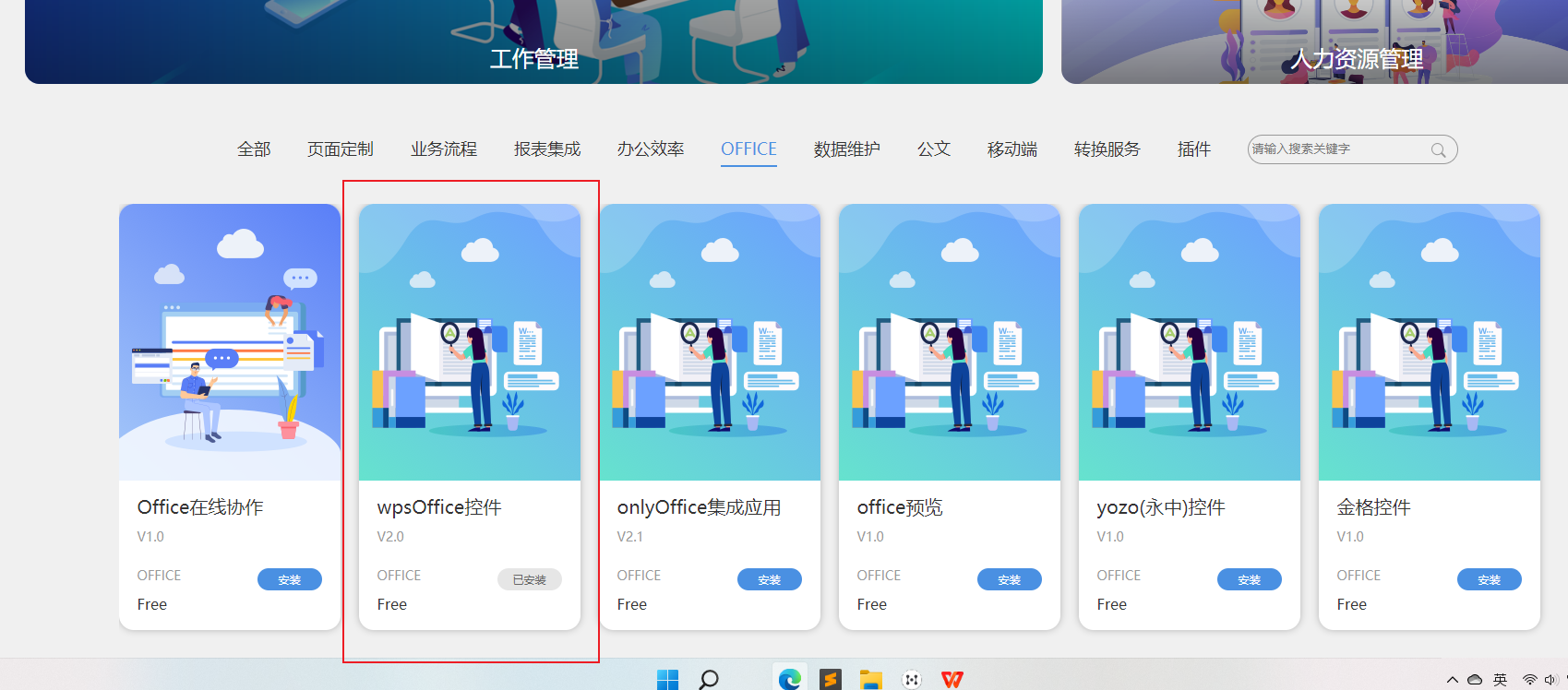This screenshot has width=1568, height=690.
Task: Show hidden tray icons chevron
Action: tap(1453, 680)
